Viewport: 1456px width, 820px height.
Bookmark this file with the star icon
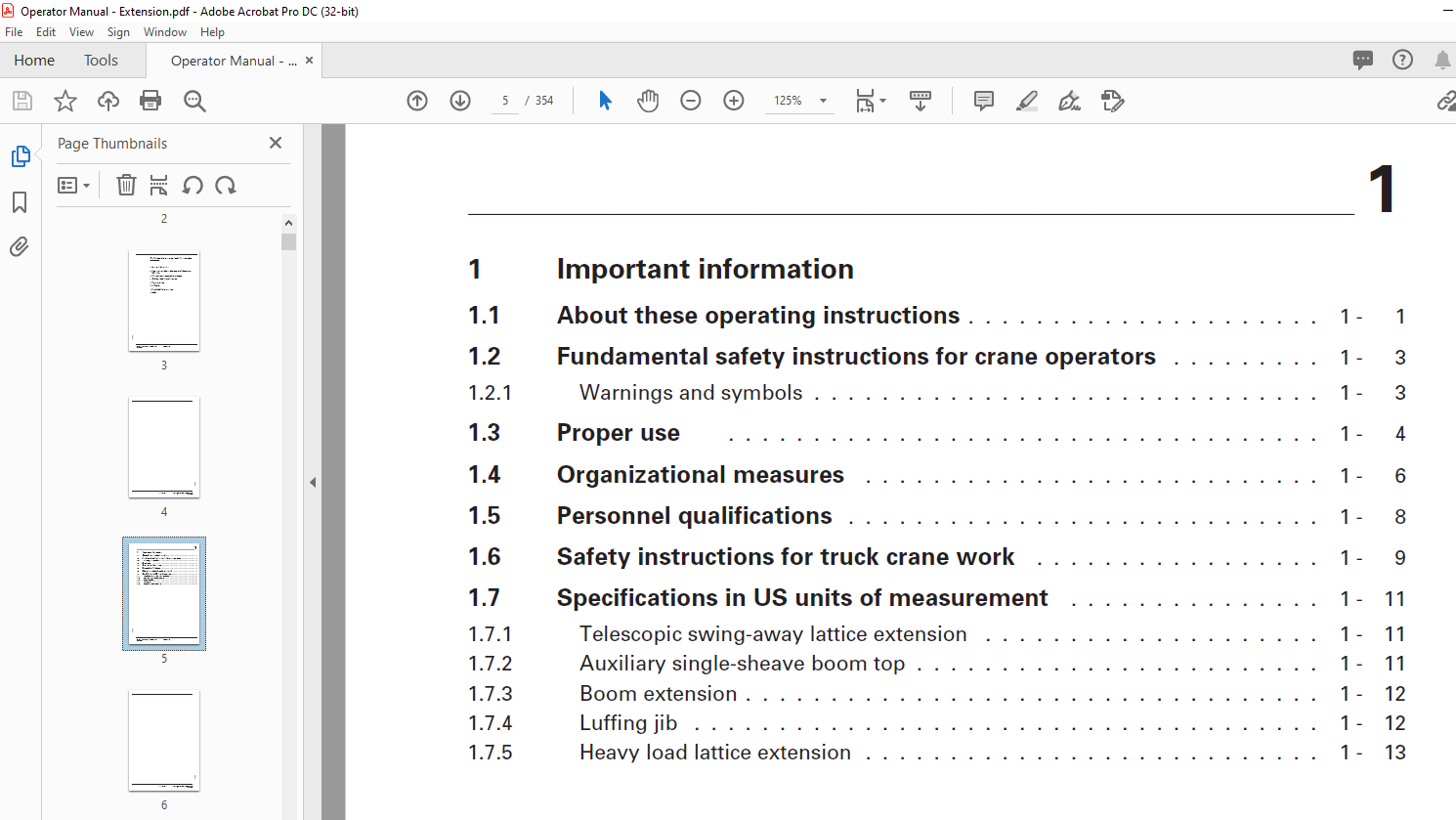65,101
